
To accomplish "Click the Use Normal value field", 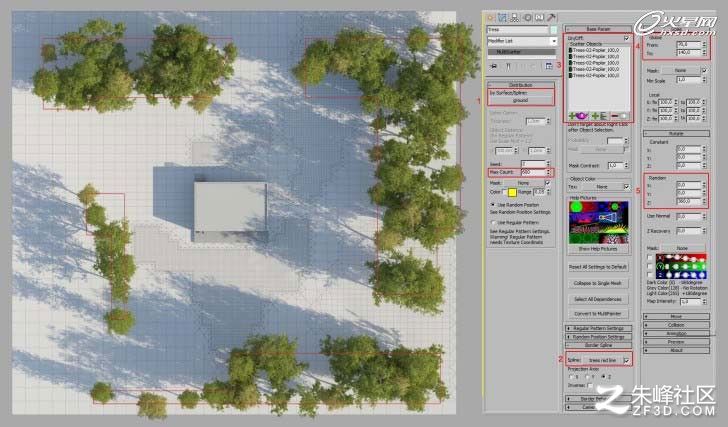I will click(x=689, y=216).
